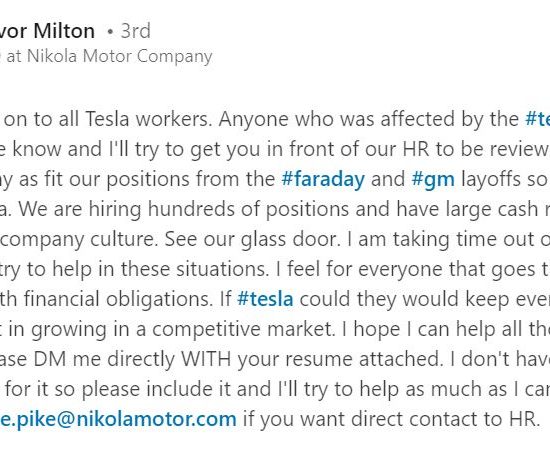The width and height of the screenshot is (550, 454).
Task: Click the sentence 'See our glass door'
Action: click(252, 239)
